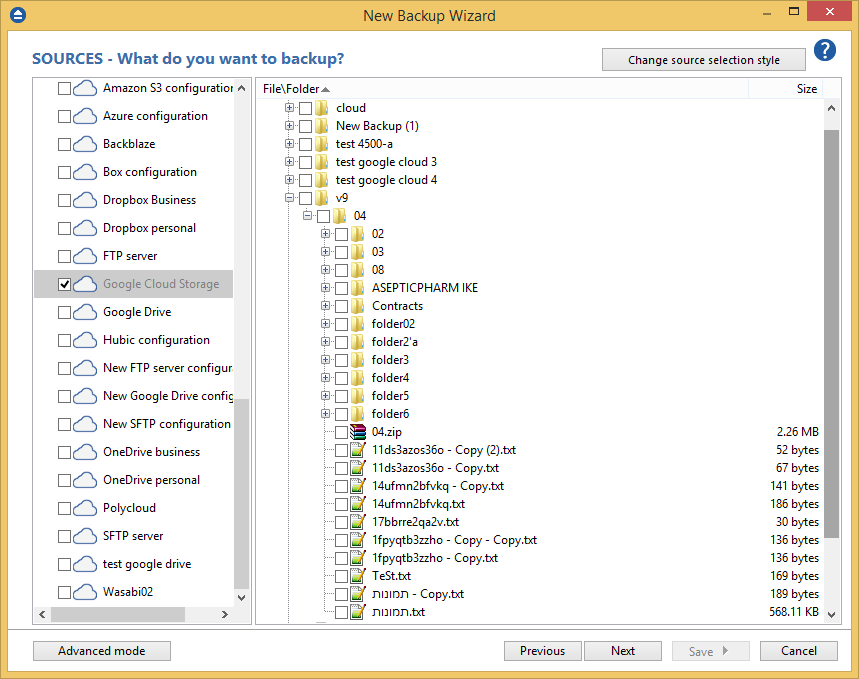Select the folder2'a tree row
The width and height of the screenshot is (859, 679).
click(x=394, y=342)
